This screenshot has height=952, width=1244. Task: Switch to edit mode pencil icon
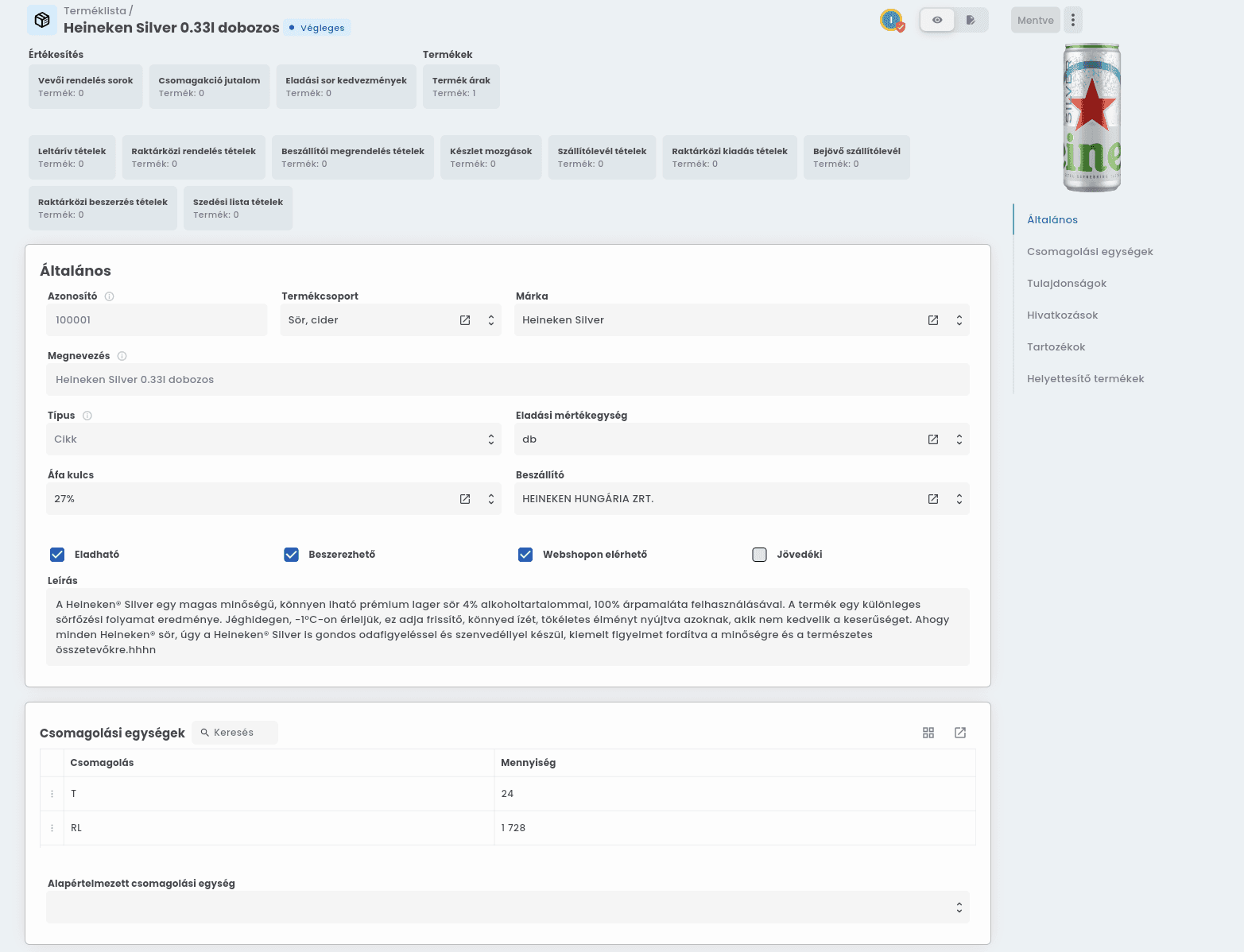point(971,20)
